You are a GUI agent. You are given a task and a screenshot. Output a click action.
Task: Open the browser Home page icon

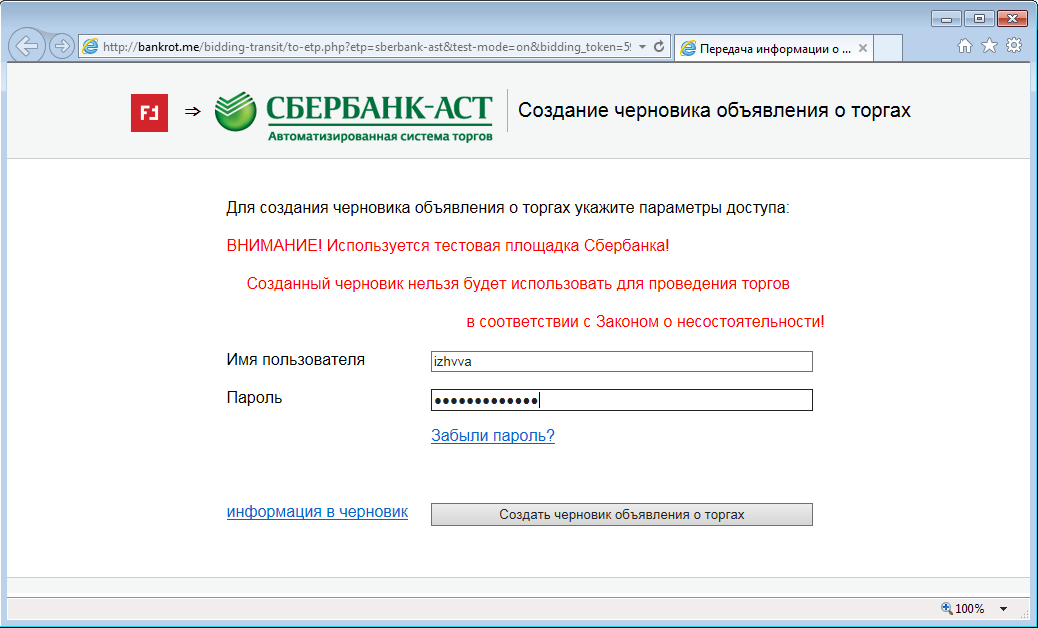pyautogui.click(x=965, y=46)
